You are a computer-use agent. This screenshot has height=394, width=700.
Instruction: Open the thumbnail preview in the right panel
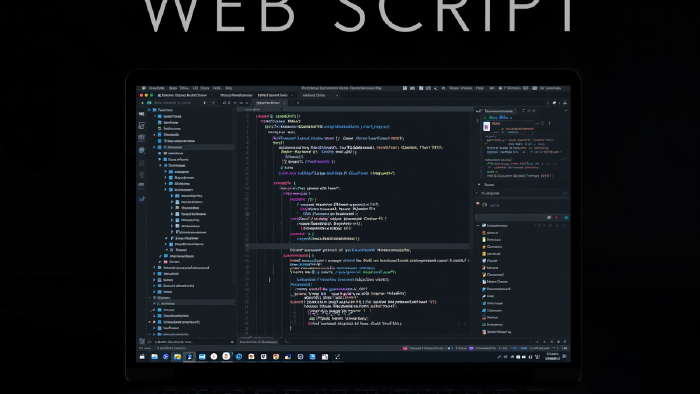pyautogui.click(x=487, y=127)
